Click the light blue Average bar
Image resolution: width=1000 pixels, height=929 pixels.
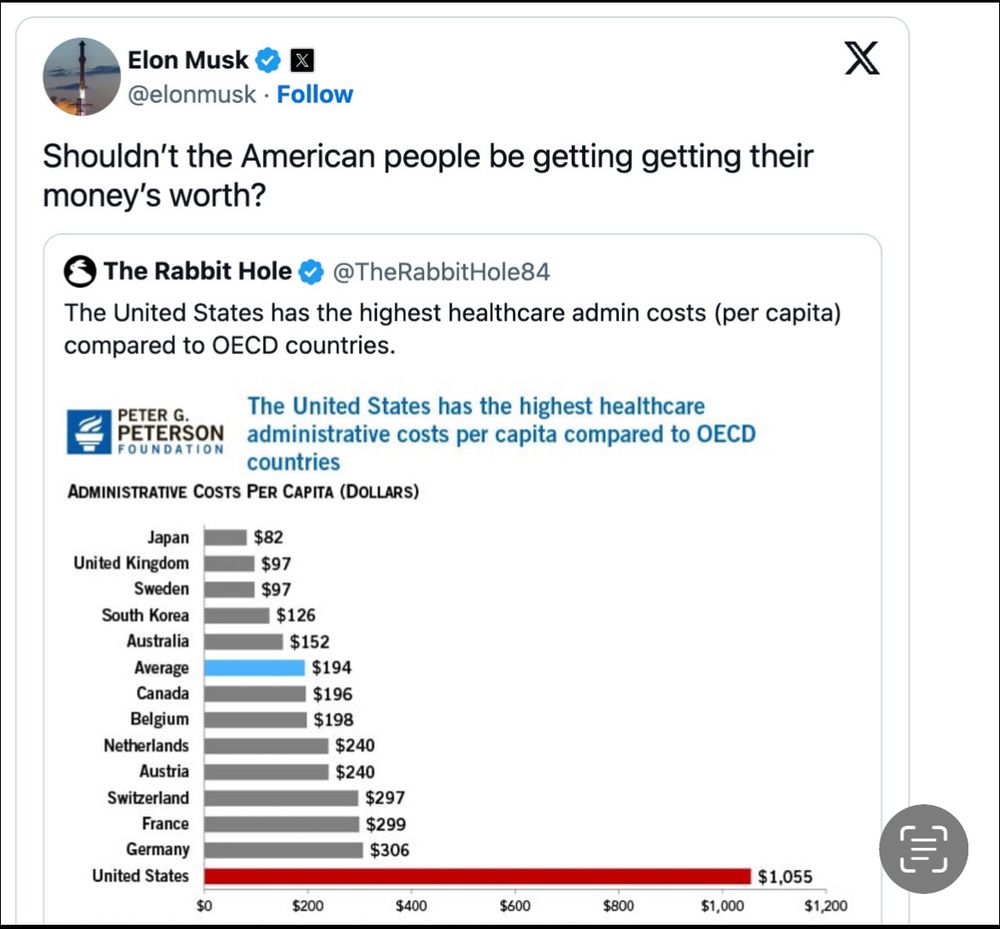pos(254,667)
